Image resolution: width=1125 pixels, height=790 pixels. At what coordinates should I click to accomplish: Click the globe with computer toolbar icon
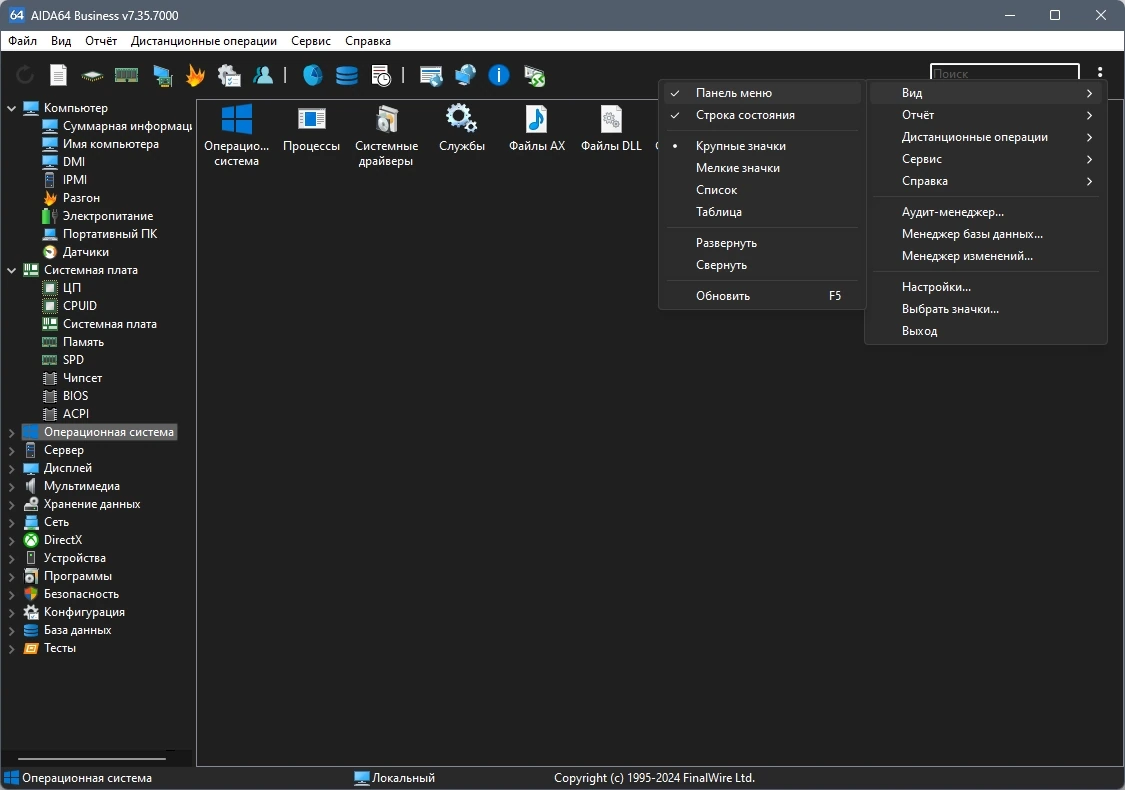(465, 75)
